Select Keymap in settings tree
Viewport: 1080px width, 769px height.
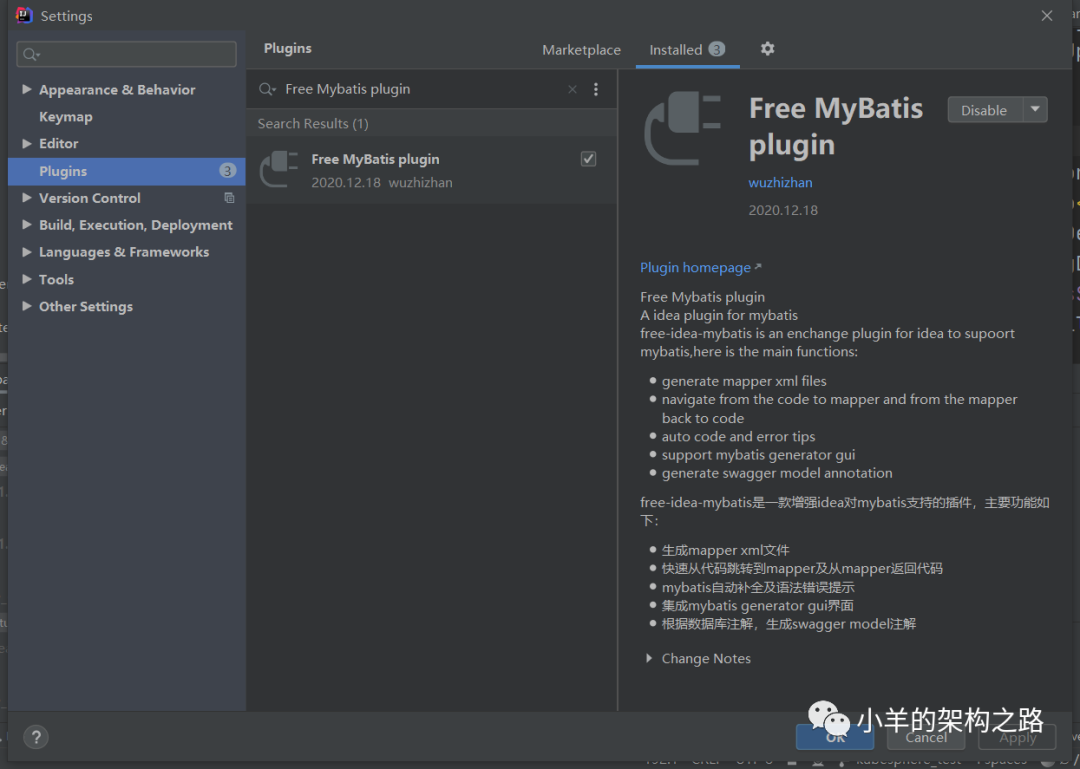(x=65, y=117)
